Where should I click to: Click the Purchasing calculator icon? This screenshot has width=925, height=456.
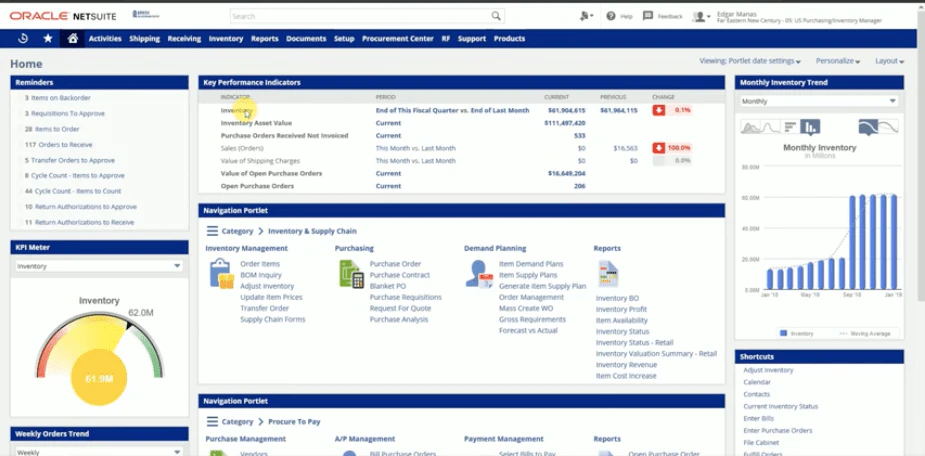point(352,274)
